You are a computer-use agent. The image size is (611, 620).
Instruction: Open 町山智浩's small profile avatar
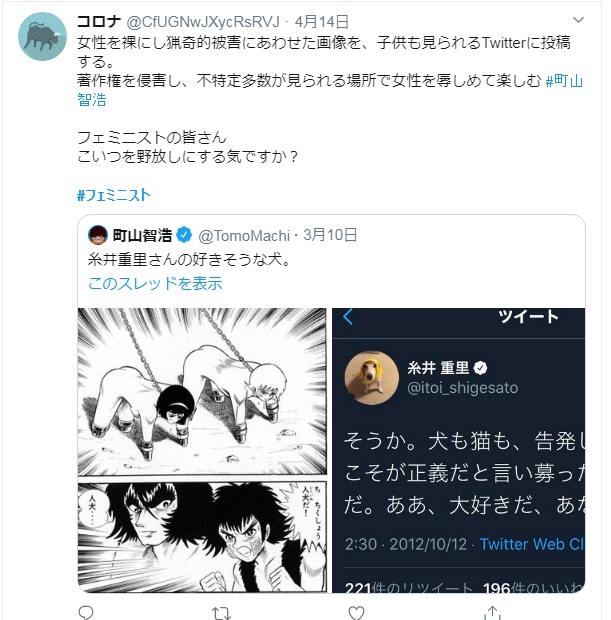click(98, 235)
